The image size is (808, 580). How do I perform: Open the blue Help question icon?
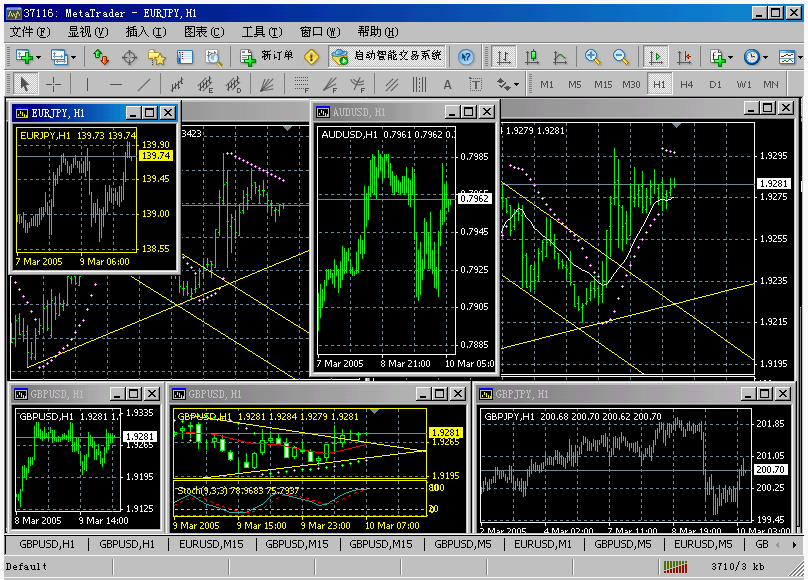tap(466, 57)
